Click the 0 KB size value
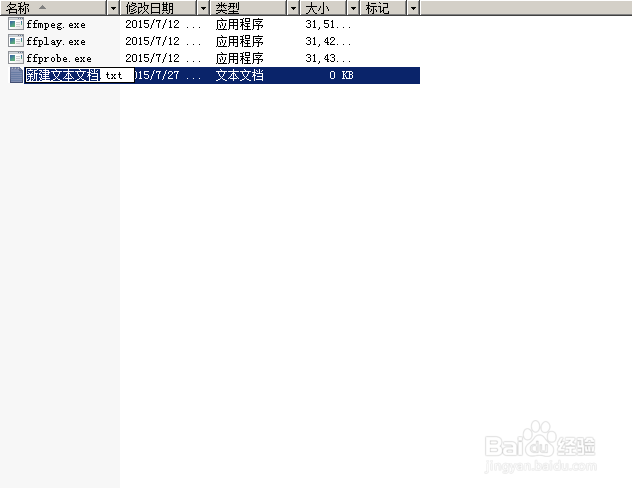632x488 pixels. pyautogui.click(x=341, y=75)
